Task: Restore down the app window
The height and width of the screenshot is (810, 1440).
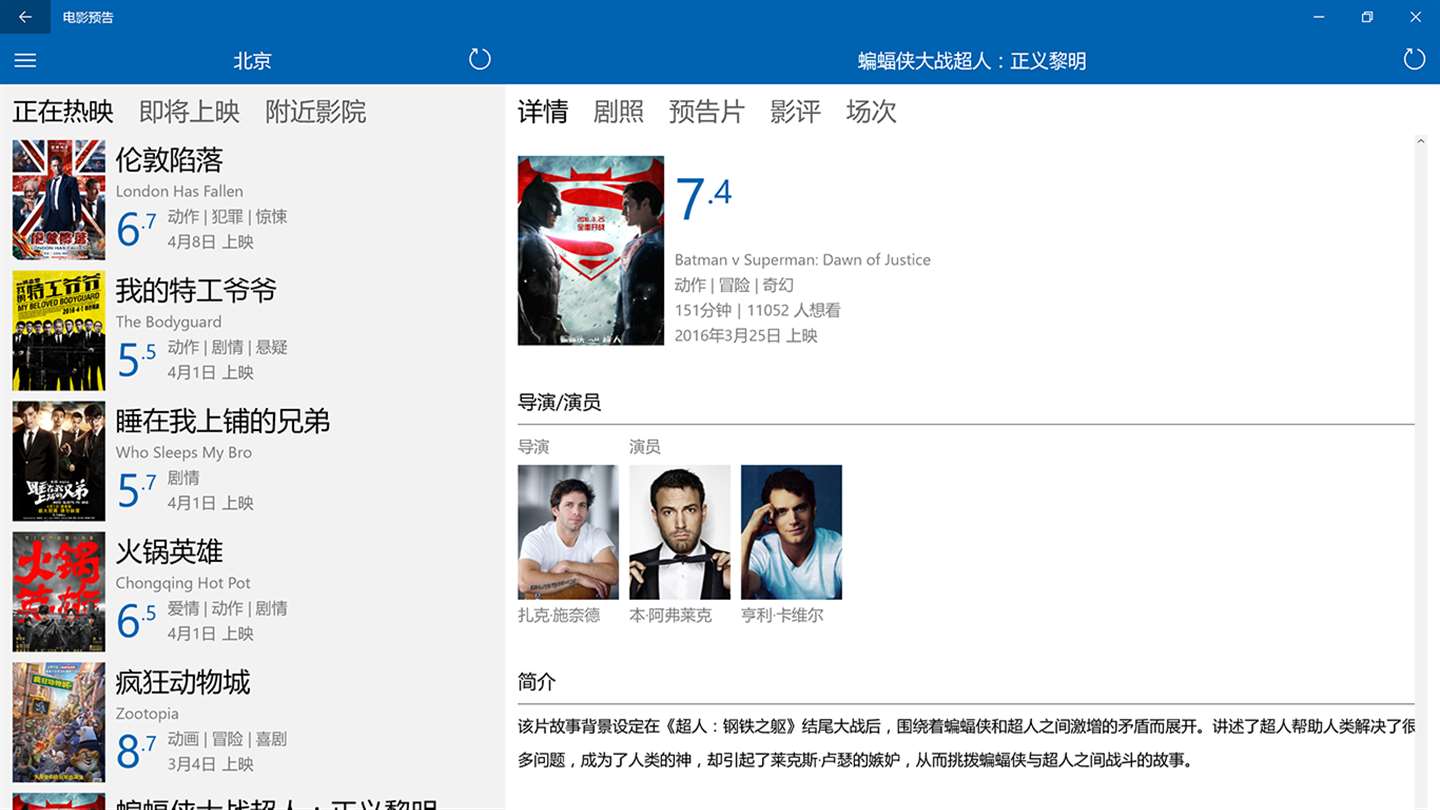Action: (1367, 17)
